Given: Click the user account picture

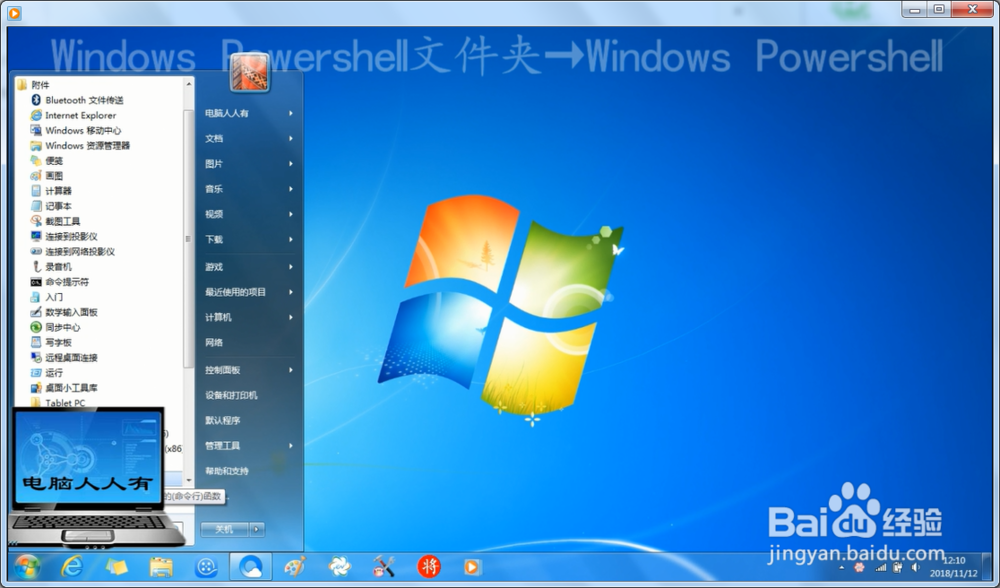Looking at the screenshot, I should 249,73.
